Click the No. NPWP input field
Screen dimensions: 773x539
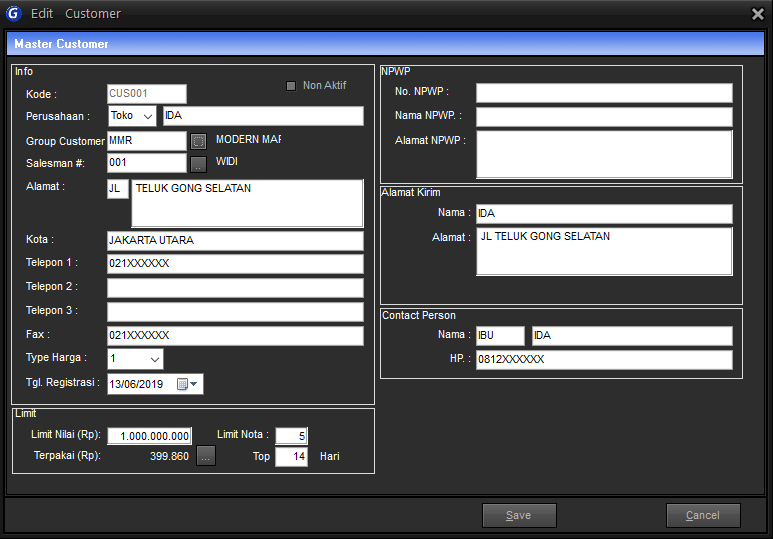(x=604, y=93)
